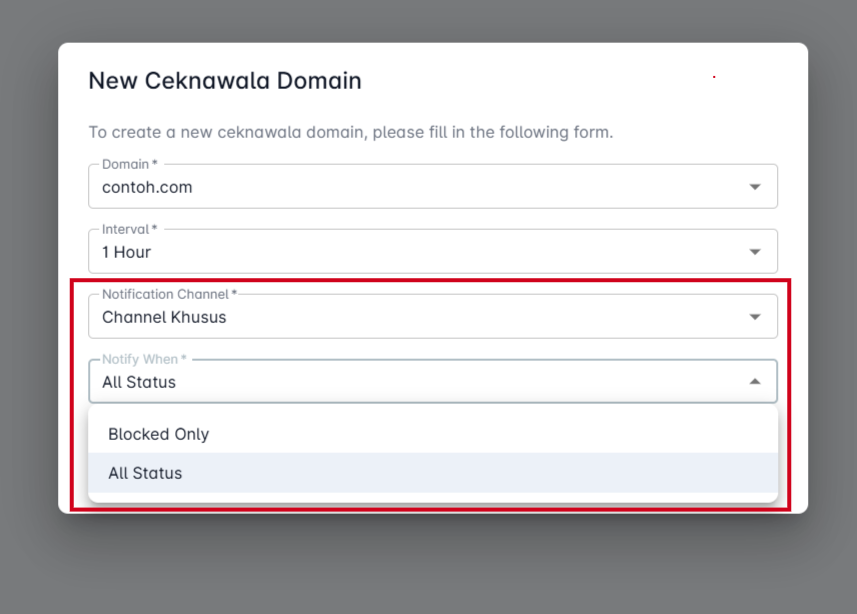The height and width of the screenshot is (614, 857).
Task: Open the Domain dropdown arrow
Action: coord(755,187)
